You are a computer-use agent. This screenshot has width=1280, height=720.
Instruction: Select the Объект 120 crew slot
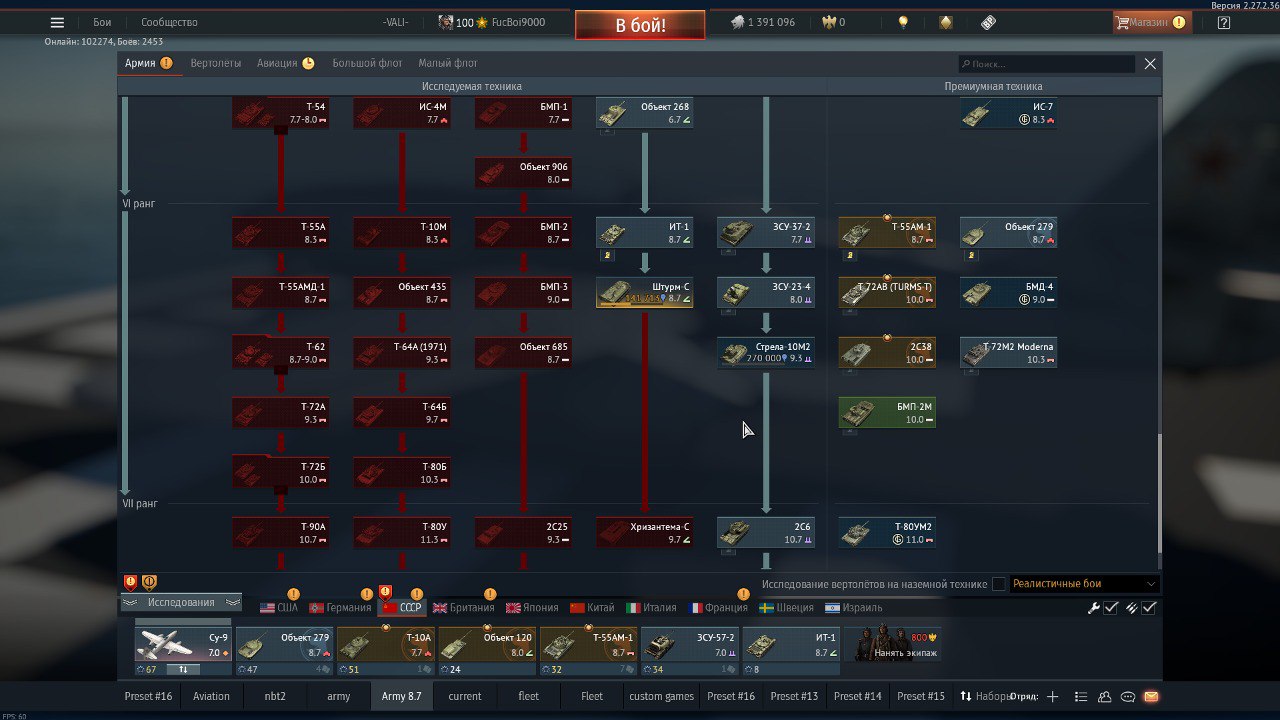coord(486,644)
